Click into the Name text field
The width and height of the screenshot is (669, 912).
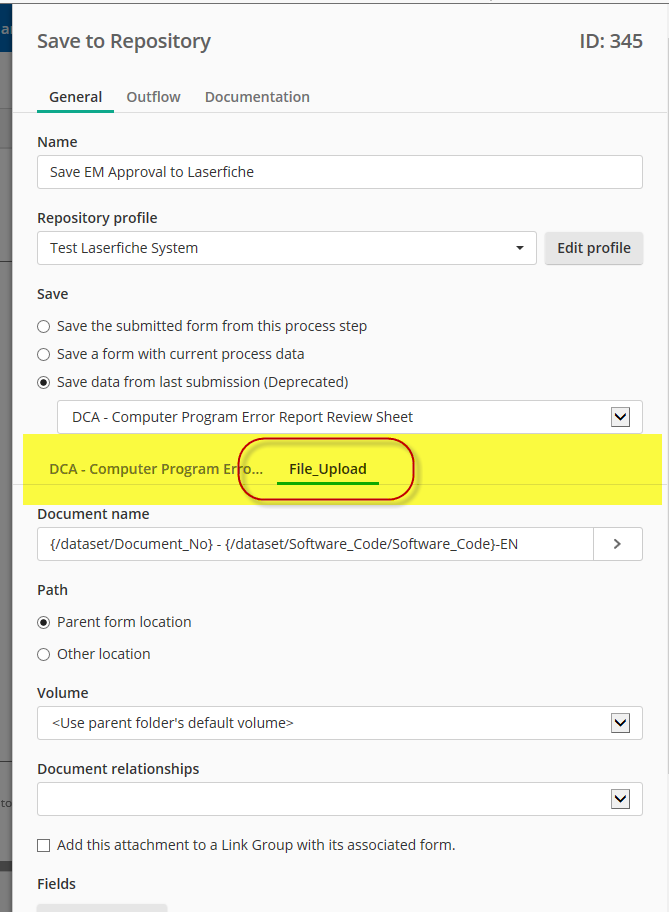pyautogui.click(x=340, y=172)
